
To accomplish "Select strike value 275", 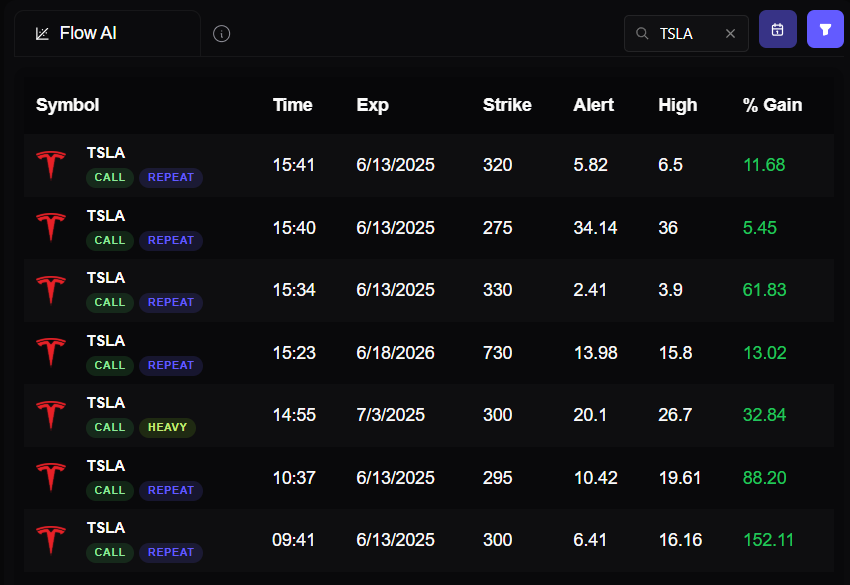I will click(497, 228).
